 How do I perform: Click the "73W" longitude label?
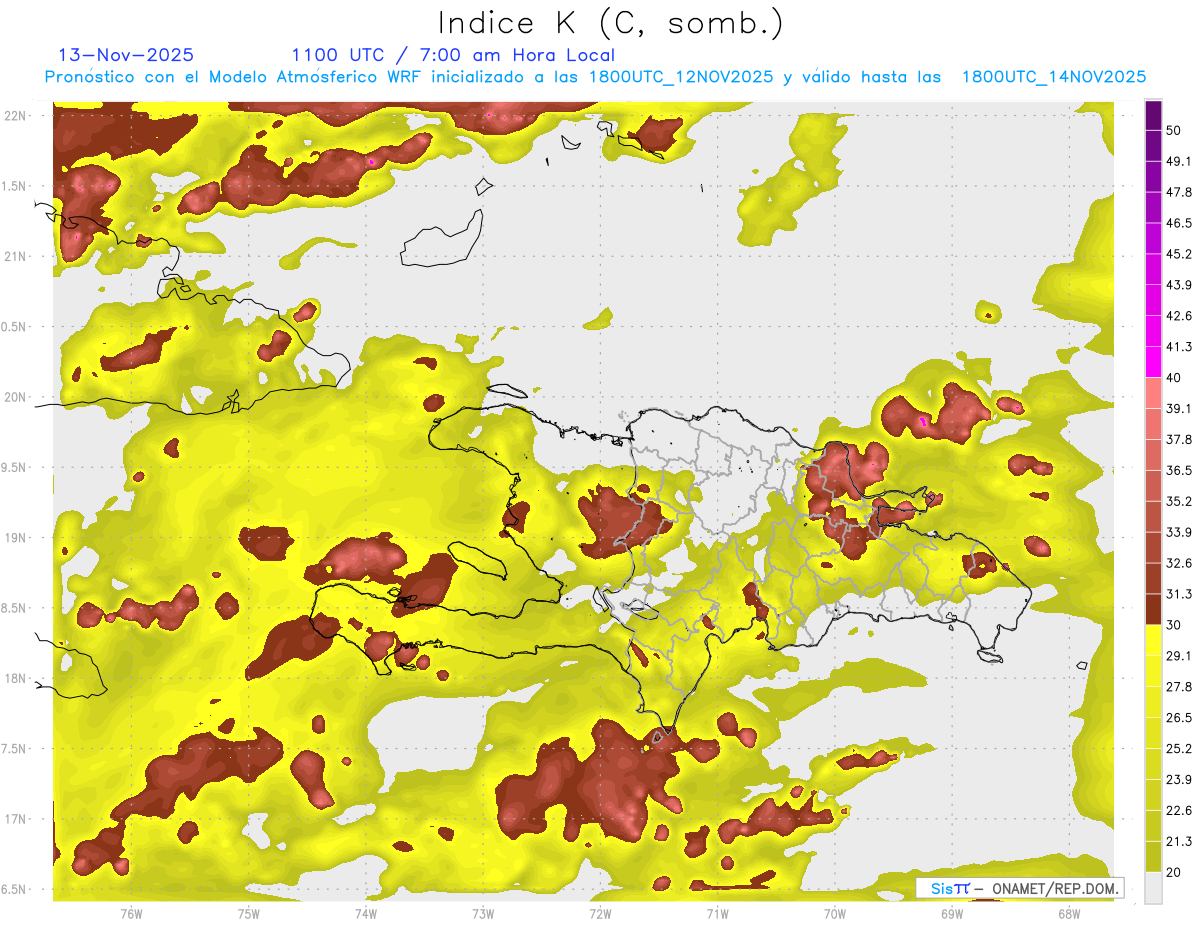tap(483, 913)
